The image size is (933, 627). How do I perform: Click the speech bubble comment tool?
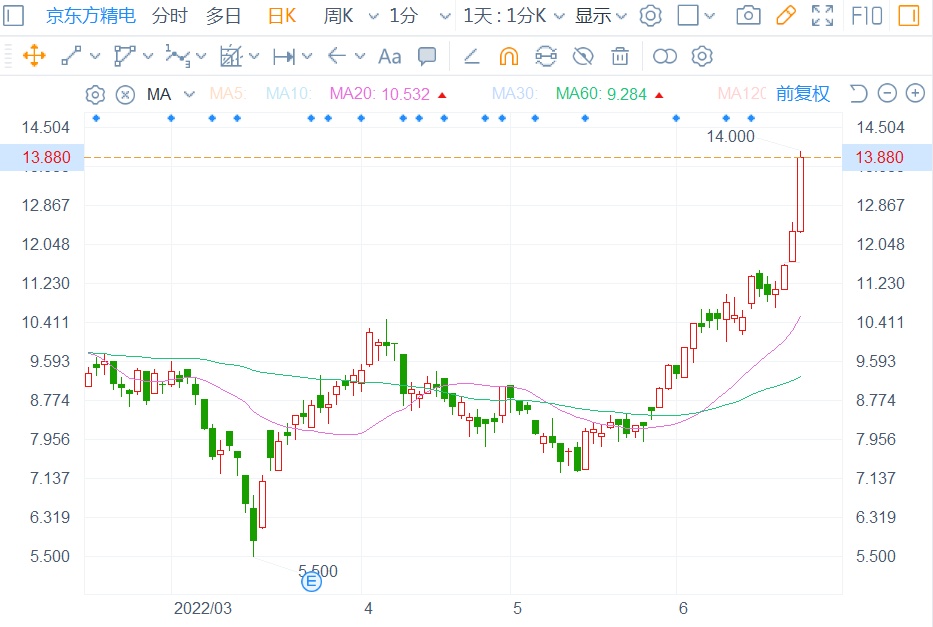(x=427, y=56)
